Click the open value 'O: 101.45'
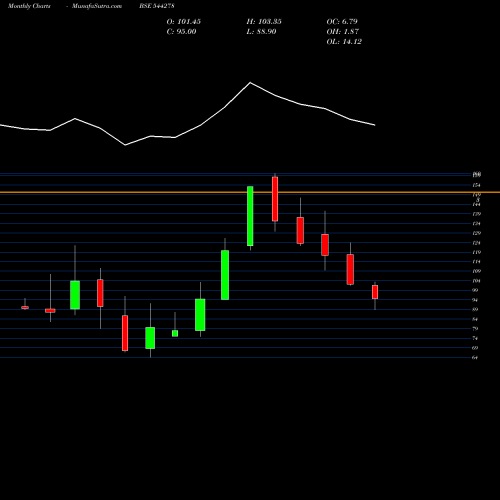The width and height of the screenshot is (500, 500). point(184,22)
